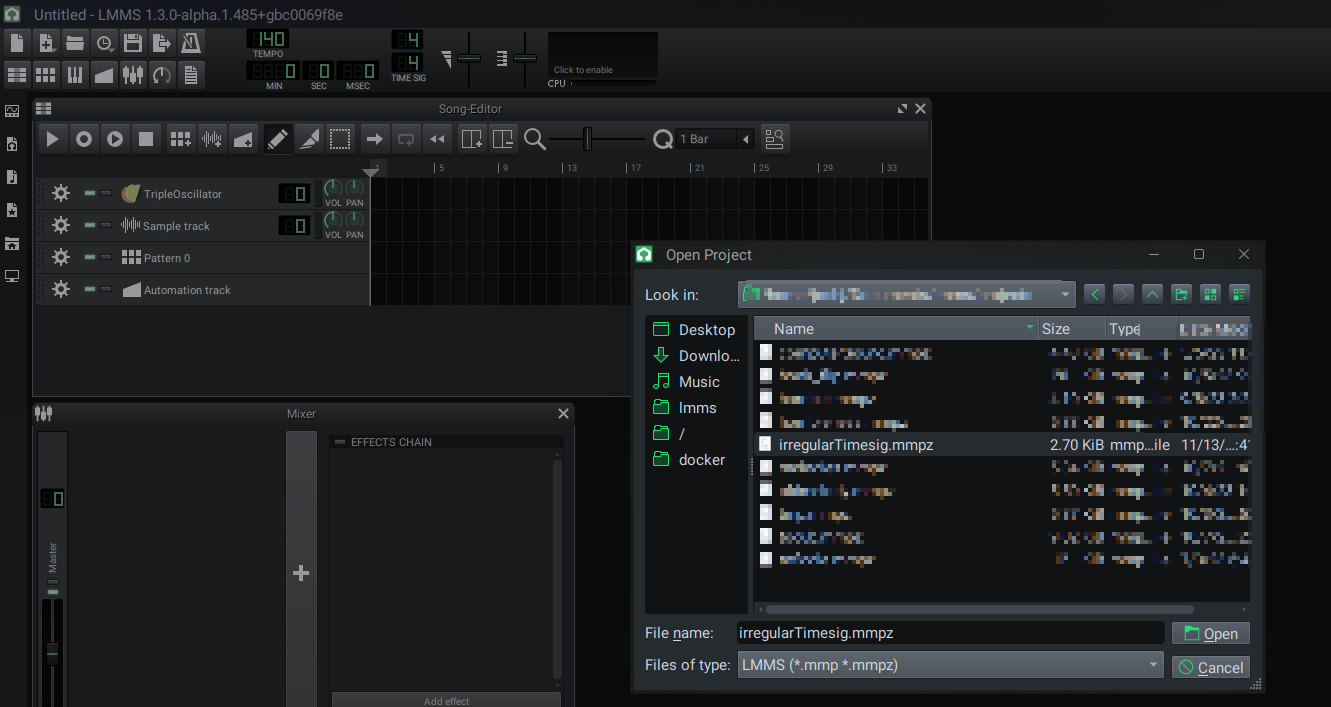
Task: Click the export project icon
Action: (162, 43)
